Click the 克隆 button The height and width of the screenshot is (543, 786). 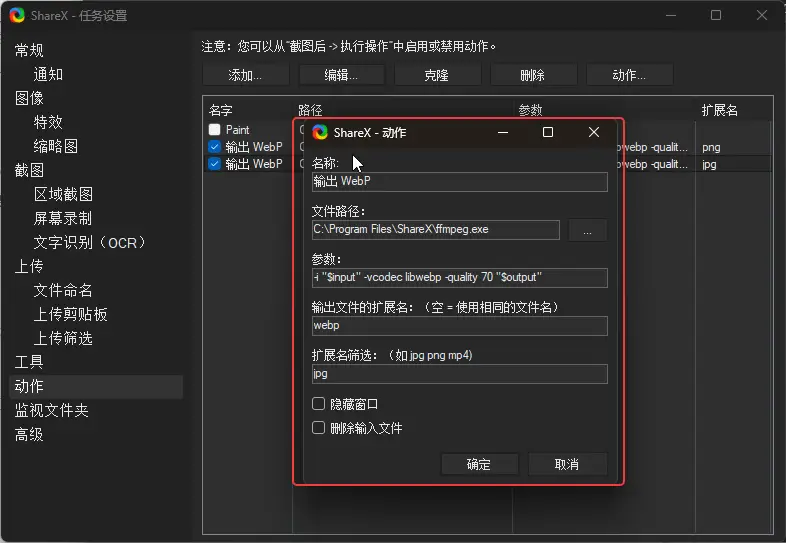437,75
